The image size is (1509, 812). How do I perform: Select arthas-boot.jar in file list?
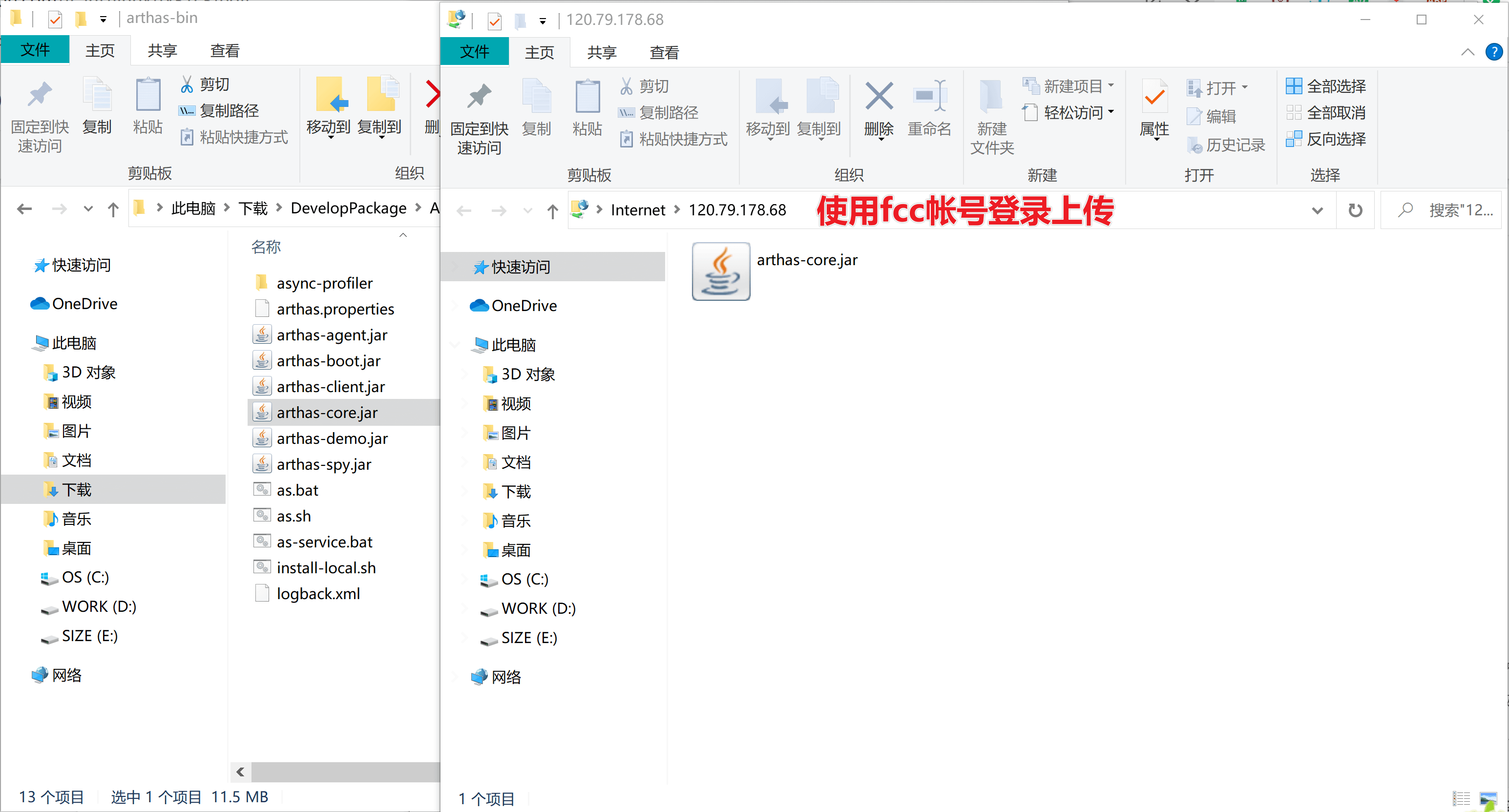click(328, 361)
